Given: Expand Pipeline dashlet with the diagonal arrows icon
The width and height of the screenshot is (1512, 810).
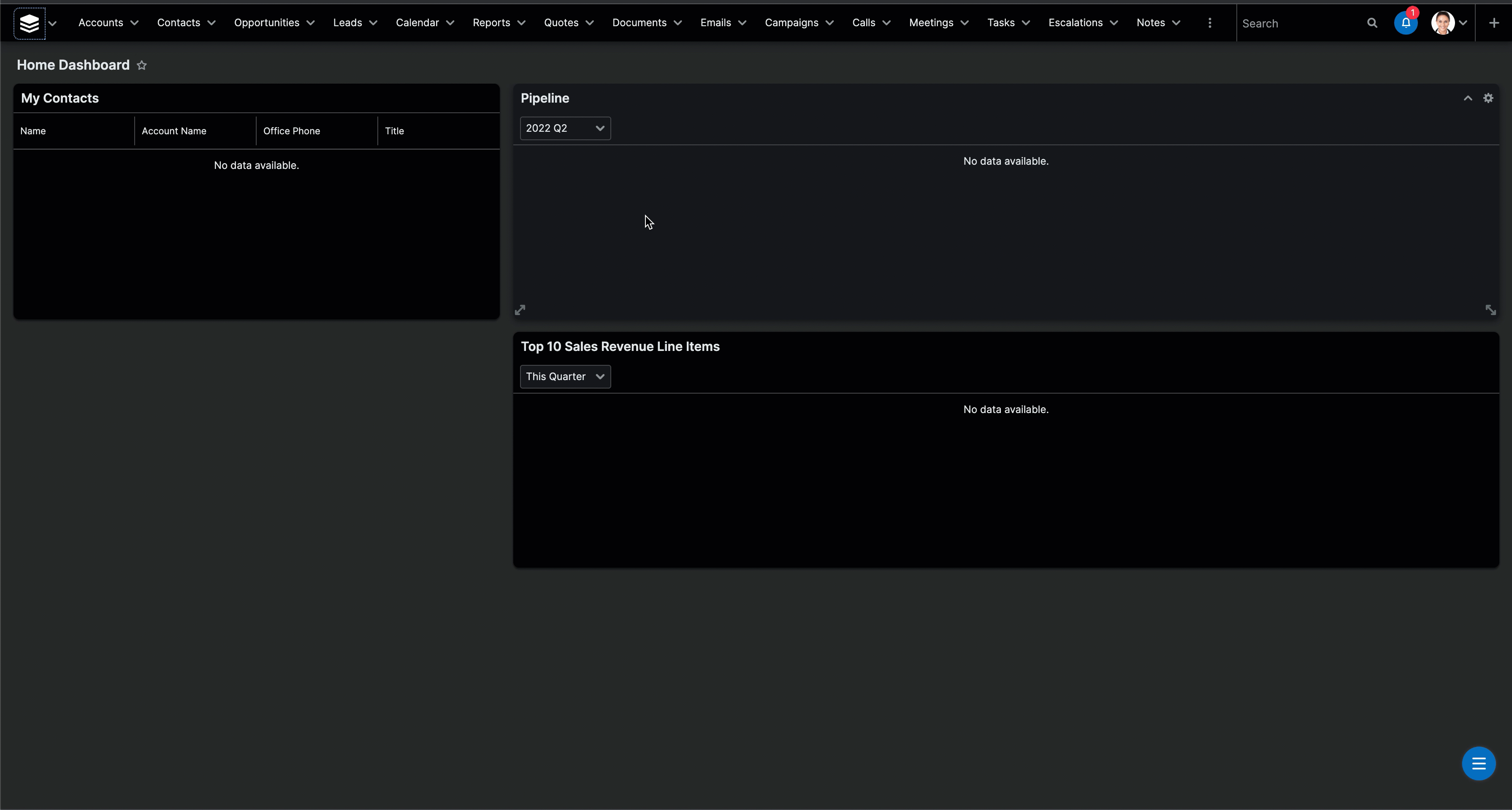Looking at the screenshot, I should (520, 310).
